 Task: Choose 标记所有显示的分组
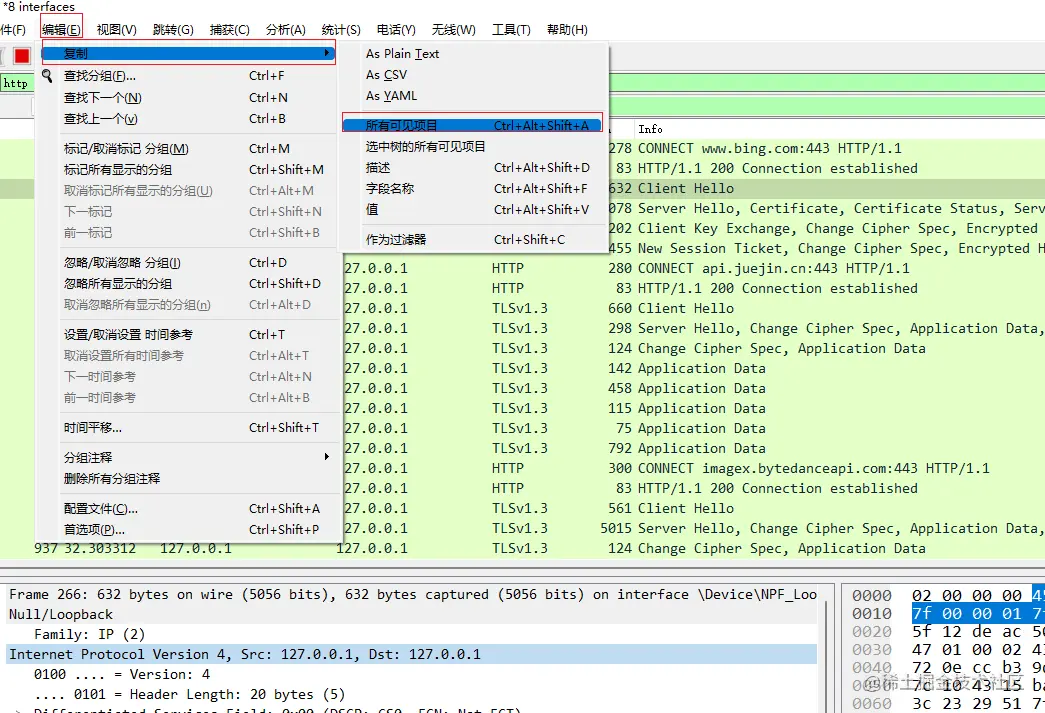tap(188, 170)
